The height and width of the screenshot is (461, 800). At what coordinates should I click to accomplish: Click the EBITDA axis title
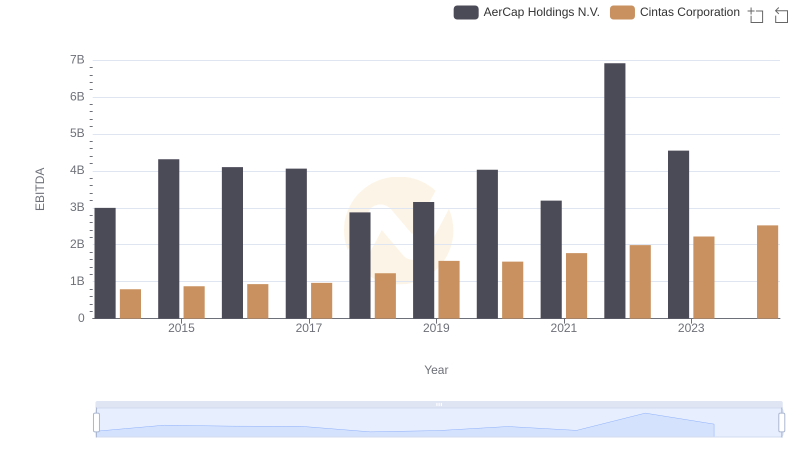[x=40, y=189]
